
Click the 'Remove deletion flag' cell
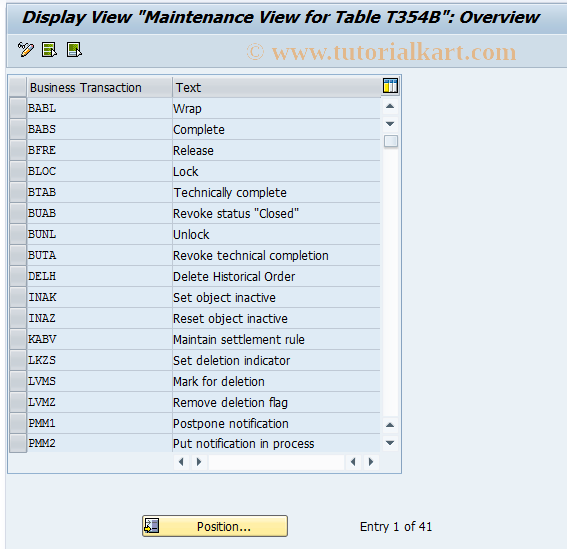(x=277, y=402)
